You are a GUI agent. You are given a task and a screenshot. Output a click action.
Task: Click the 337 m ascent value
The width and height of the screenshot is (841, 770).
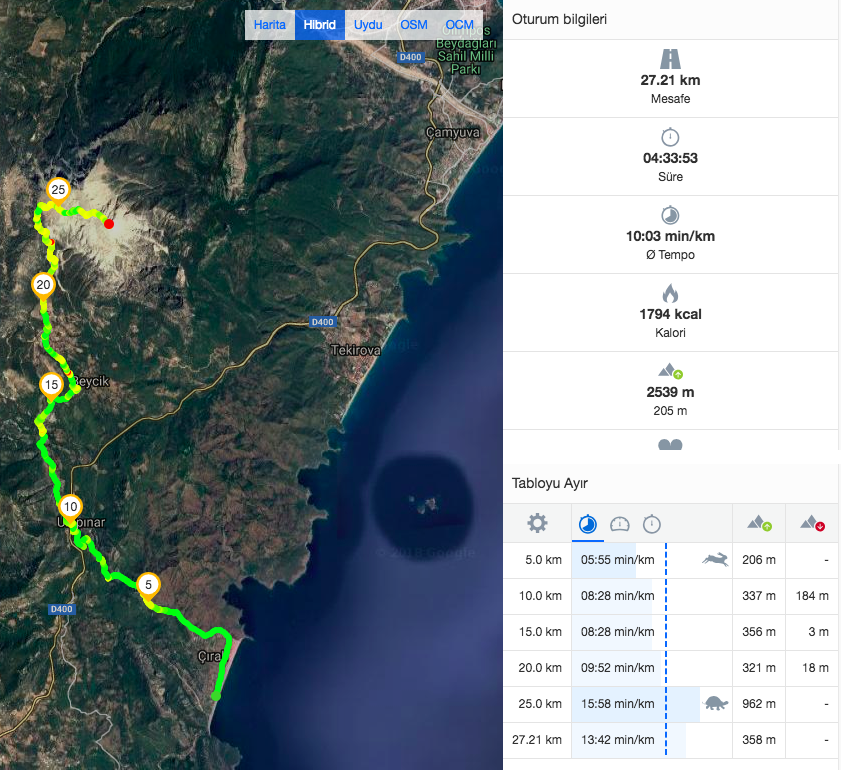click(x=758, y=596)
